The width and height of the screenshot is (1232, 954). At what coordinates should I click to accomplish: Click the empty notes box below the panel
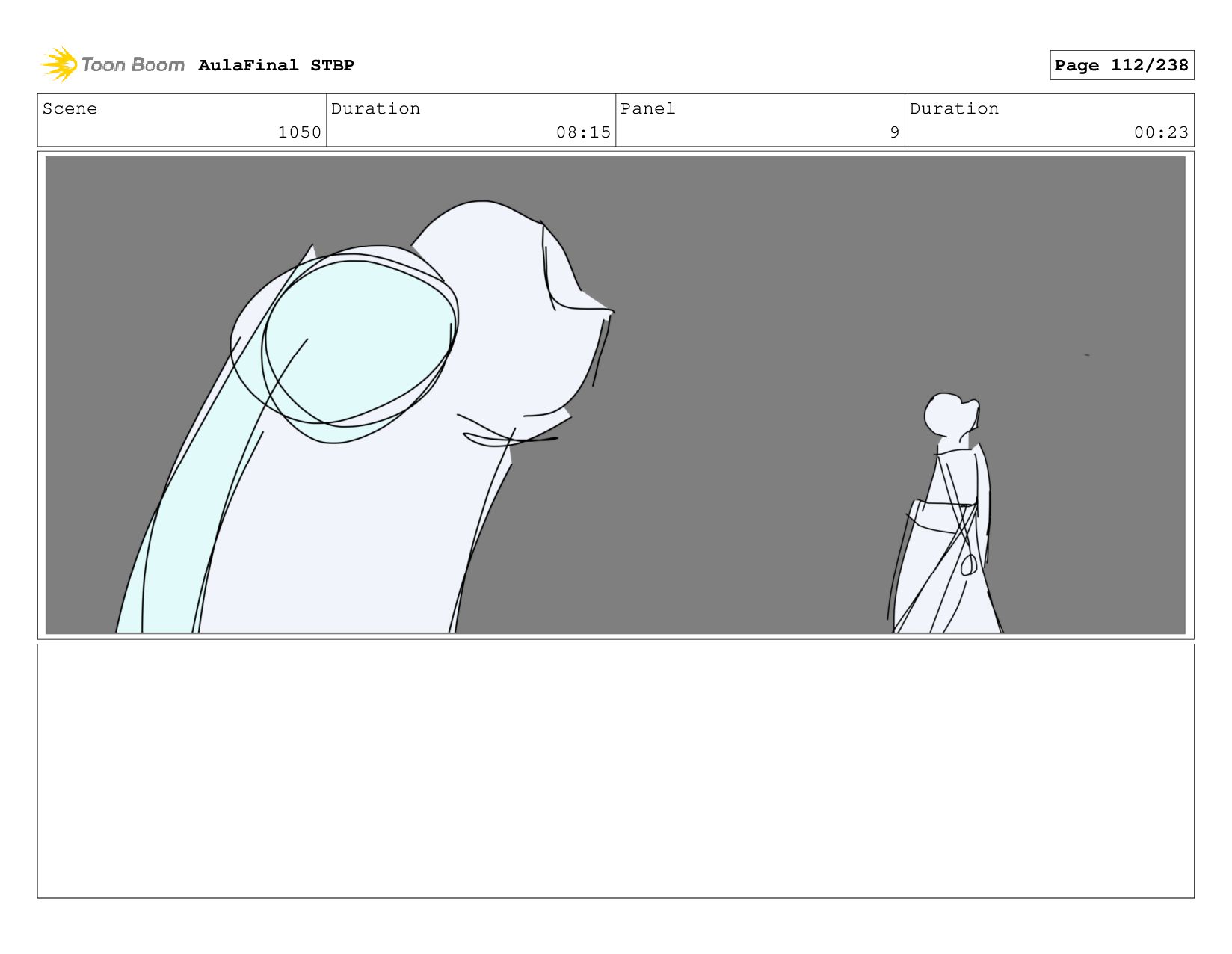coord(615,771)
